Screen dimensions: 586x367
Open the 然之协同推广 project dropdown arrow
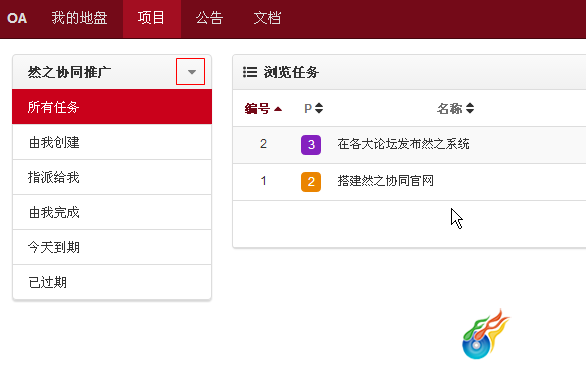coord(191,71)
